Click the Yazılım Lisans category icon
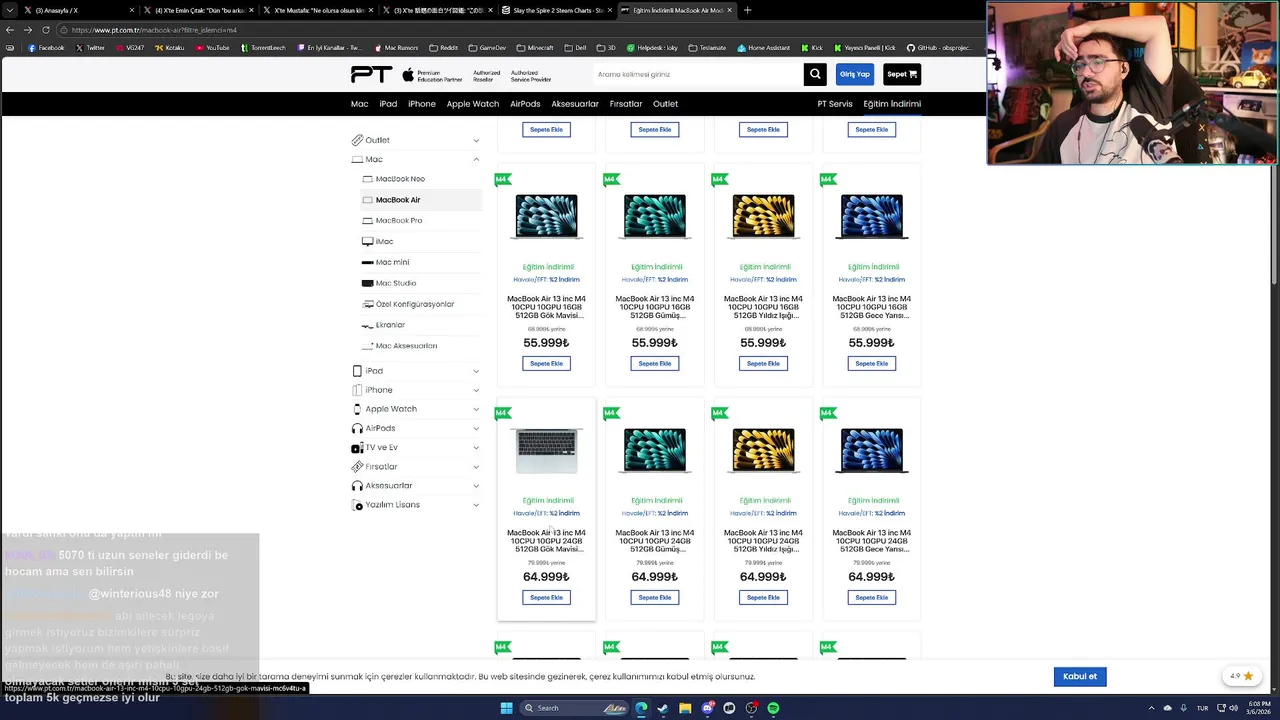This screenshot has width=1280, height=720. pos(357,505)
